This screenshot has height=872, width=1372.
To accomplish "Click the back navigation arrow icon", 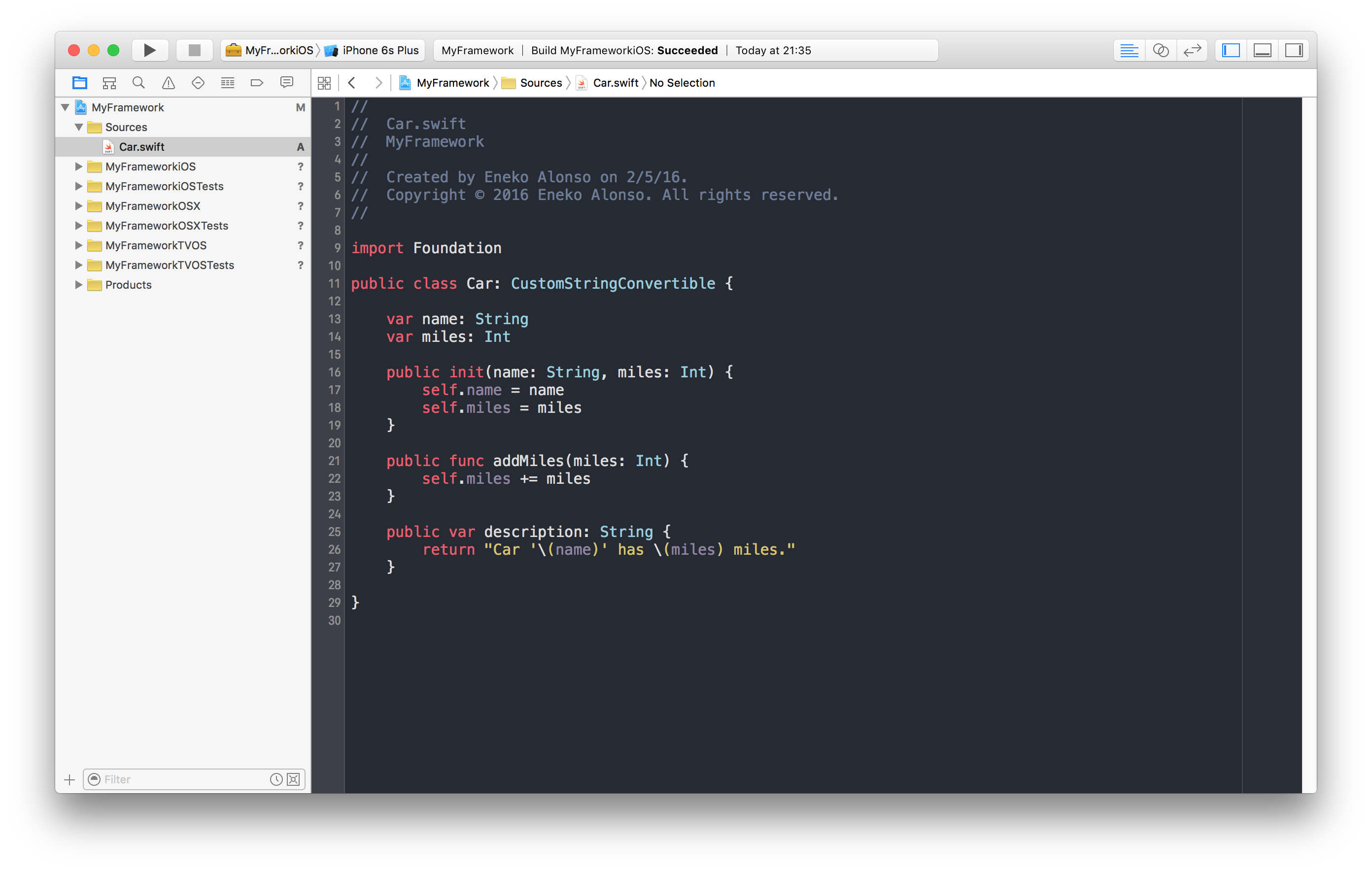I will (354, 82).
